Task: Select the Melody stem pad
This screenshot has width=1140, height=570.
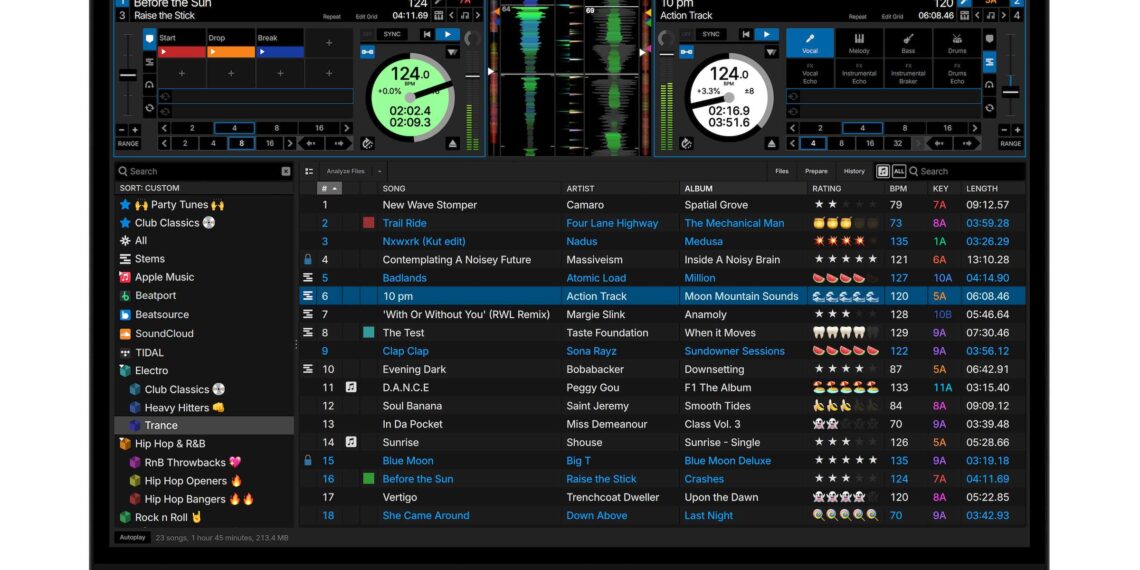Action: pyautogui.click(x=859, y=42)
